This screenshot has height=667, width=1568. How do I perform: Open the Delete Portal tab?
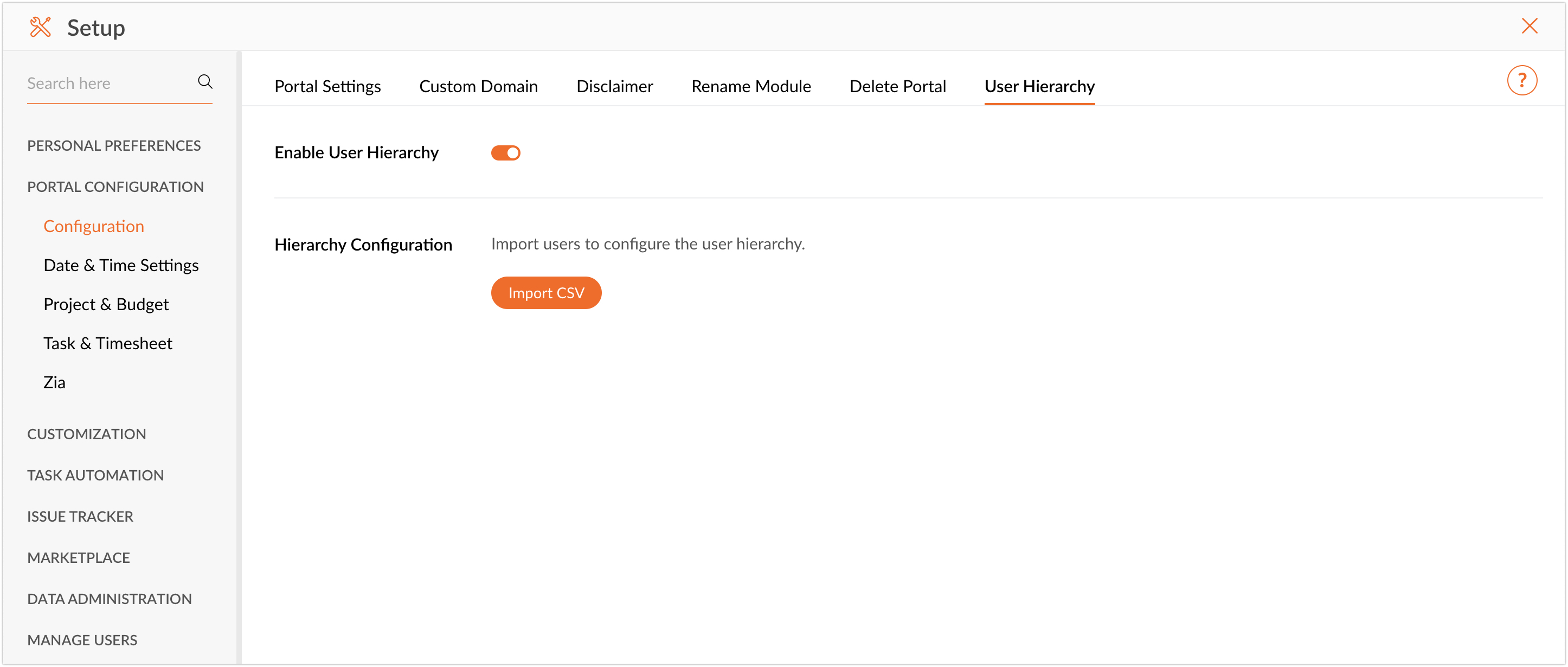pos(897,86)
